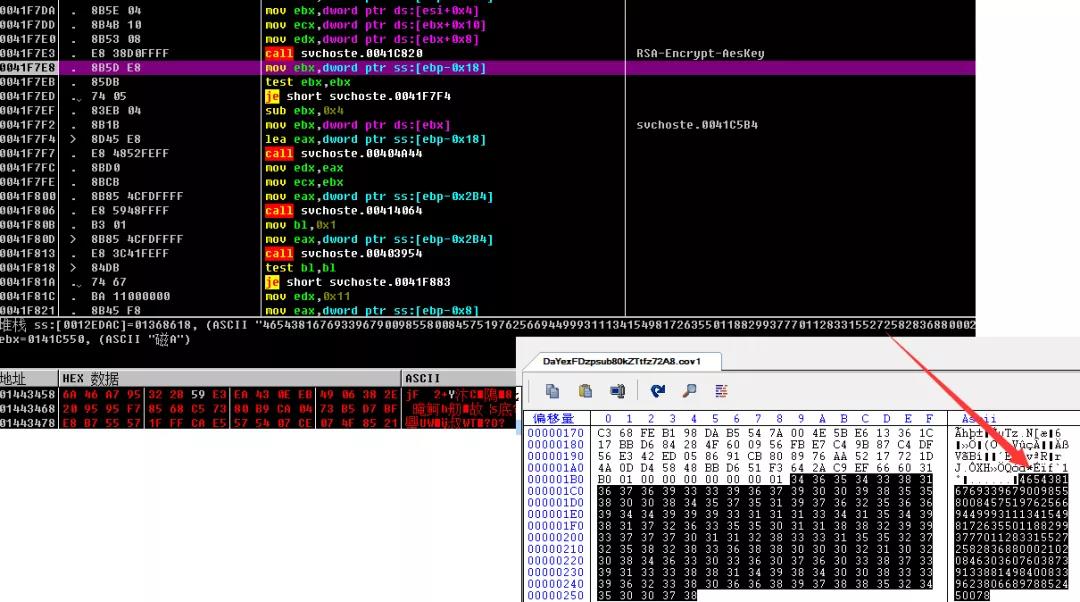Select the call svchoste.0041C820 instruction
The width and height of the screenshot is (1080, 602).
[343, 53]
